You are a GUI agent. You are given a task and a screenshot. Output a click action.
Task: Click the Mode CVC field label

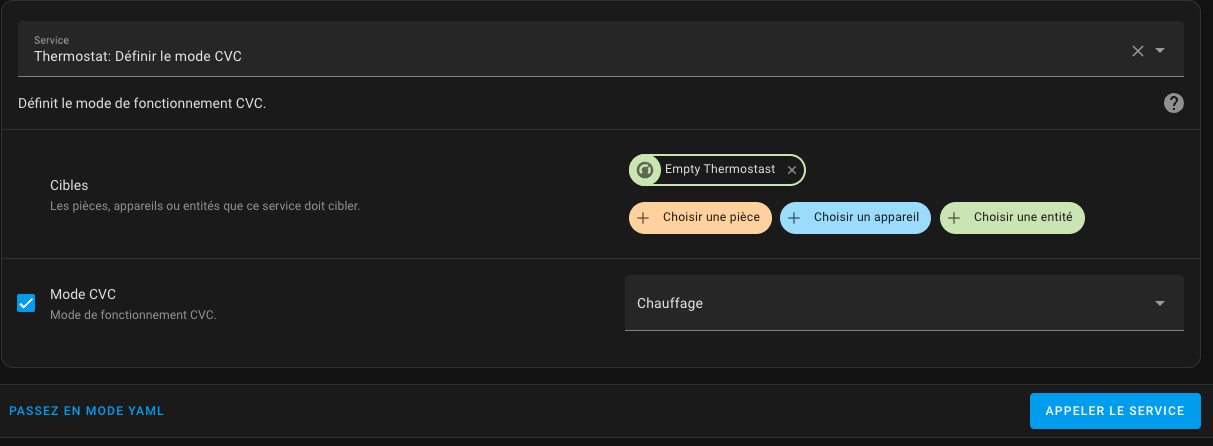tap(83, 294)
